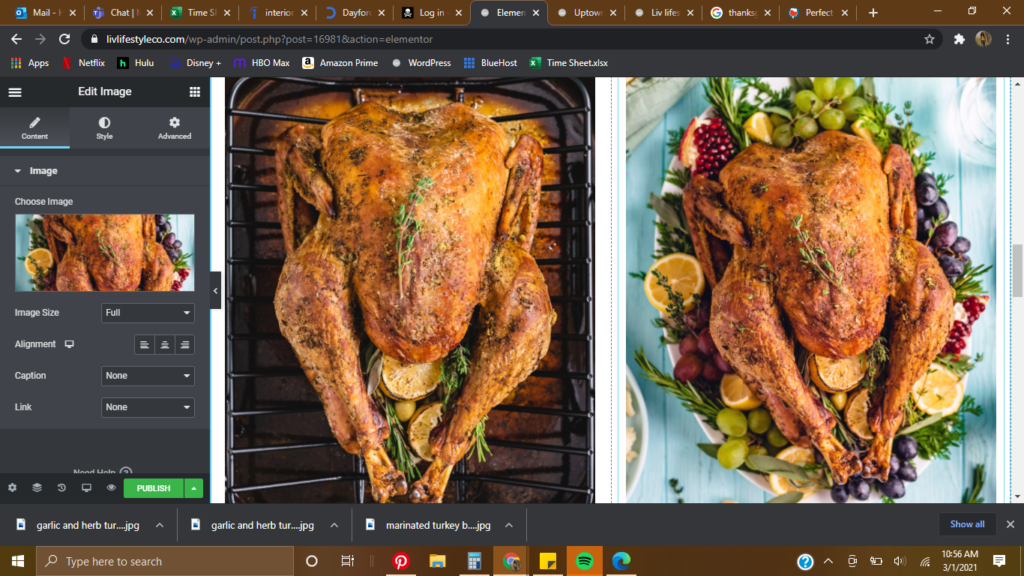
Task: Open the Chrome profile avatar
Action: point(984,39)
